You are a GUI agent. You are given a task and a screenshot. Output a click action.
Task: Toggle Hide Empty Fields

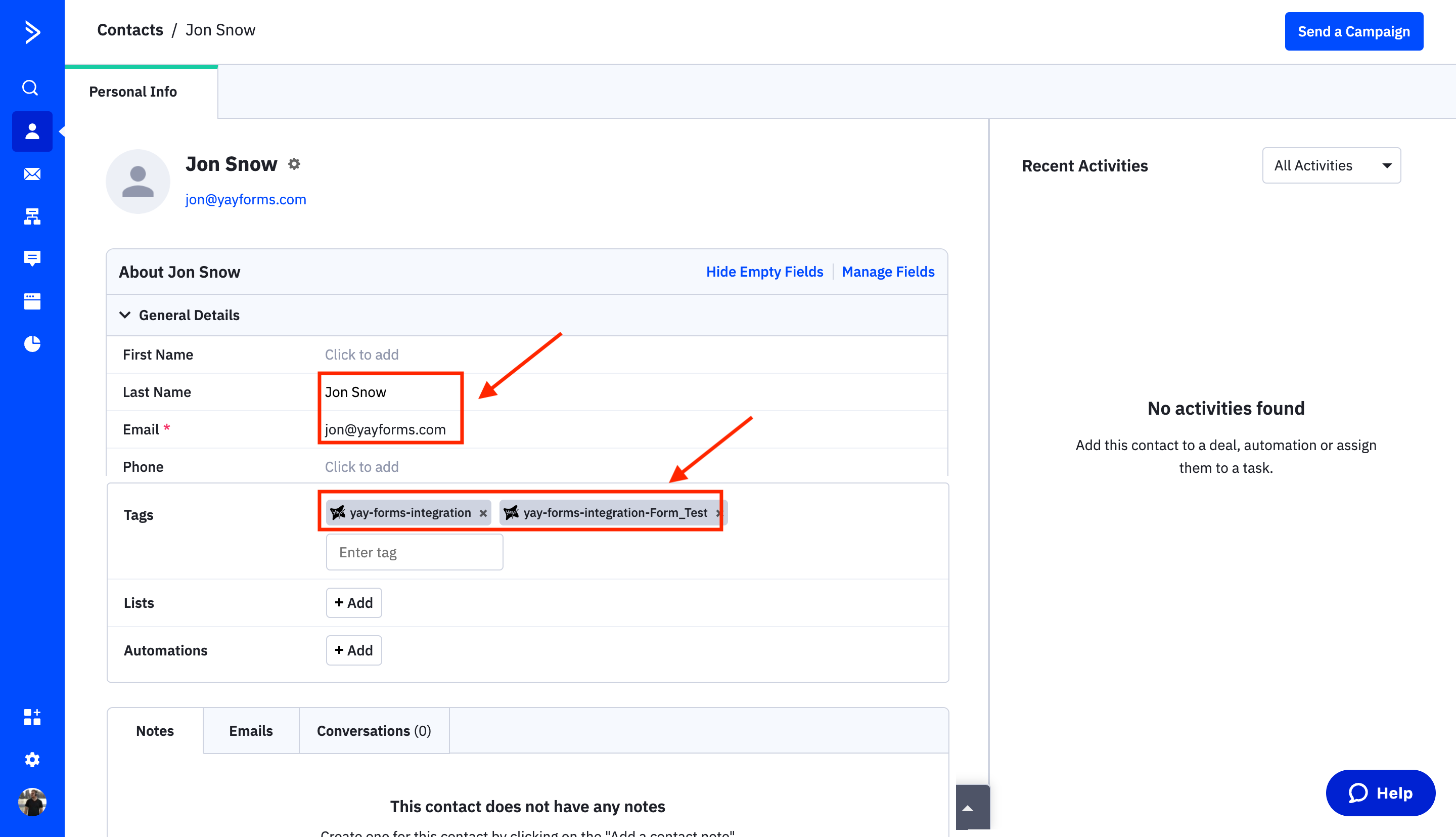pos(764,272)
